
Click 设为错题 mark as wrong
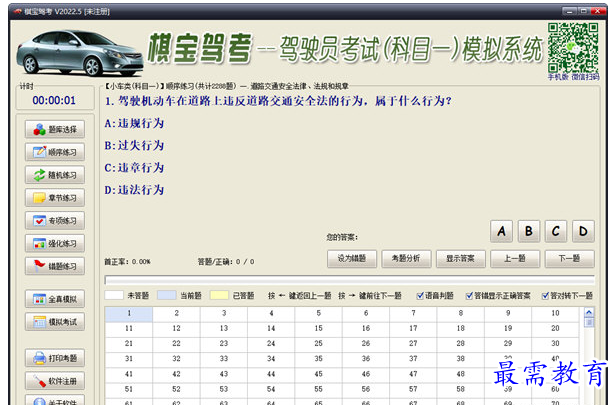tap(352, 259)
